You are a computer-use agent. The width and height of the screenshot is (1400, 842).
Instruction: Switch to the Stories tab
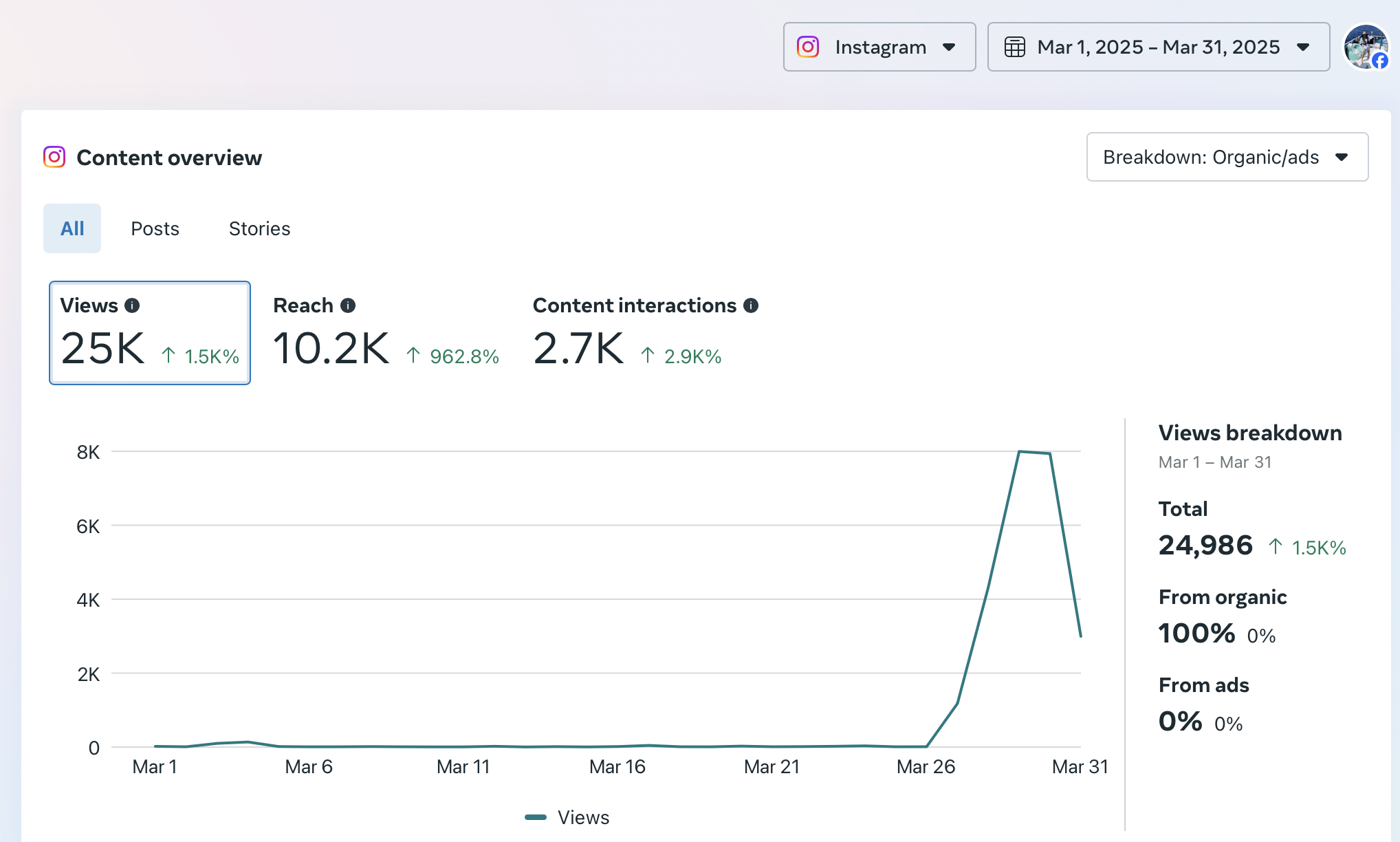coord(259,228)
